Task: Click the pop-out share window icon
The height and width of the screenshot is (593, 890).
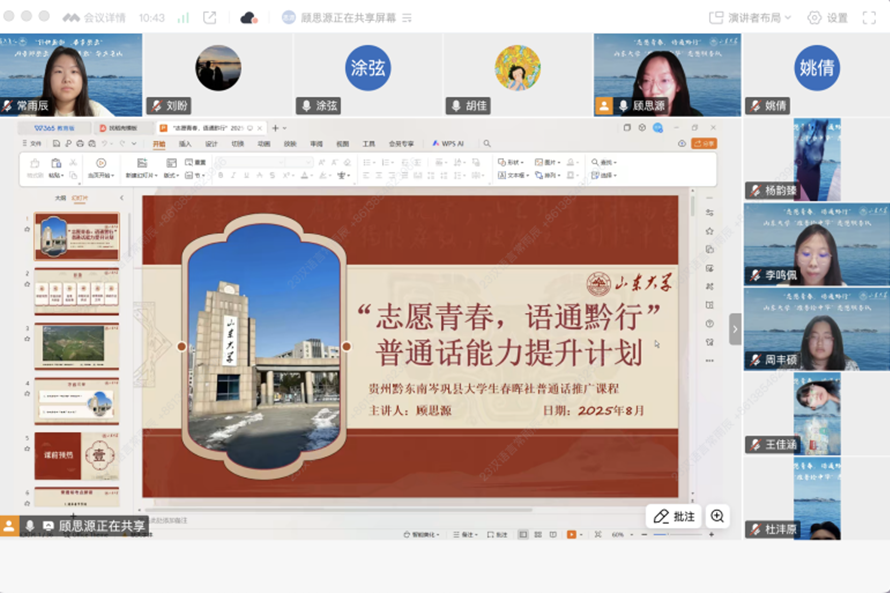Action: click(x=210, y=18)
